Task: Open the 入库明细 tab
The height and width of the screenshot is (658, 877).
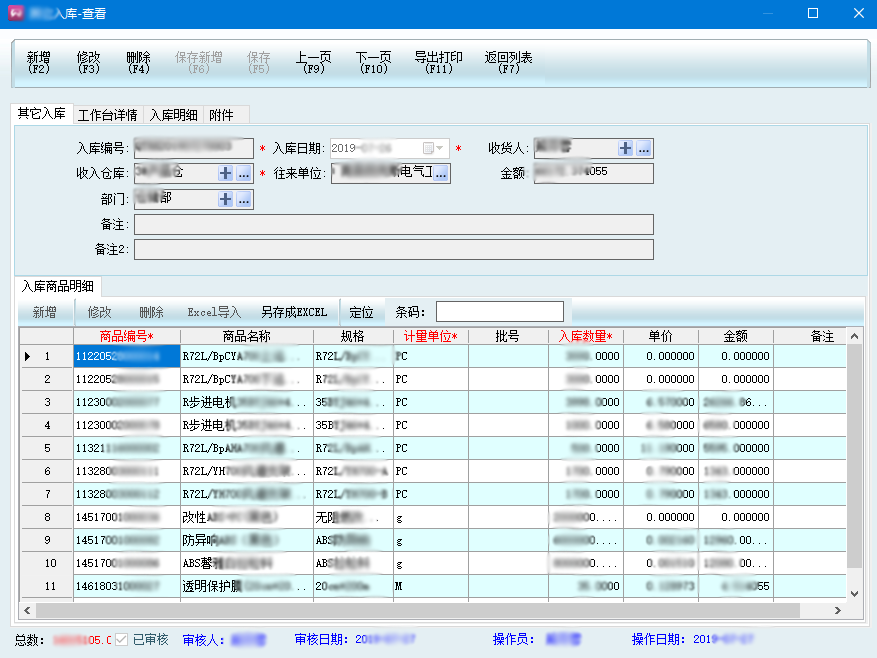Action: point(173,115)
